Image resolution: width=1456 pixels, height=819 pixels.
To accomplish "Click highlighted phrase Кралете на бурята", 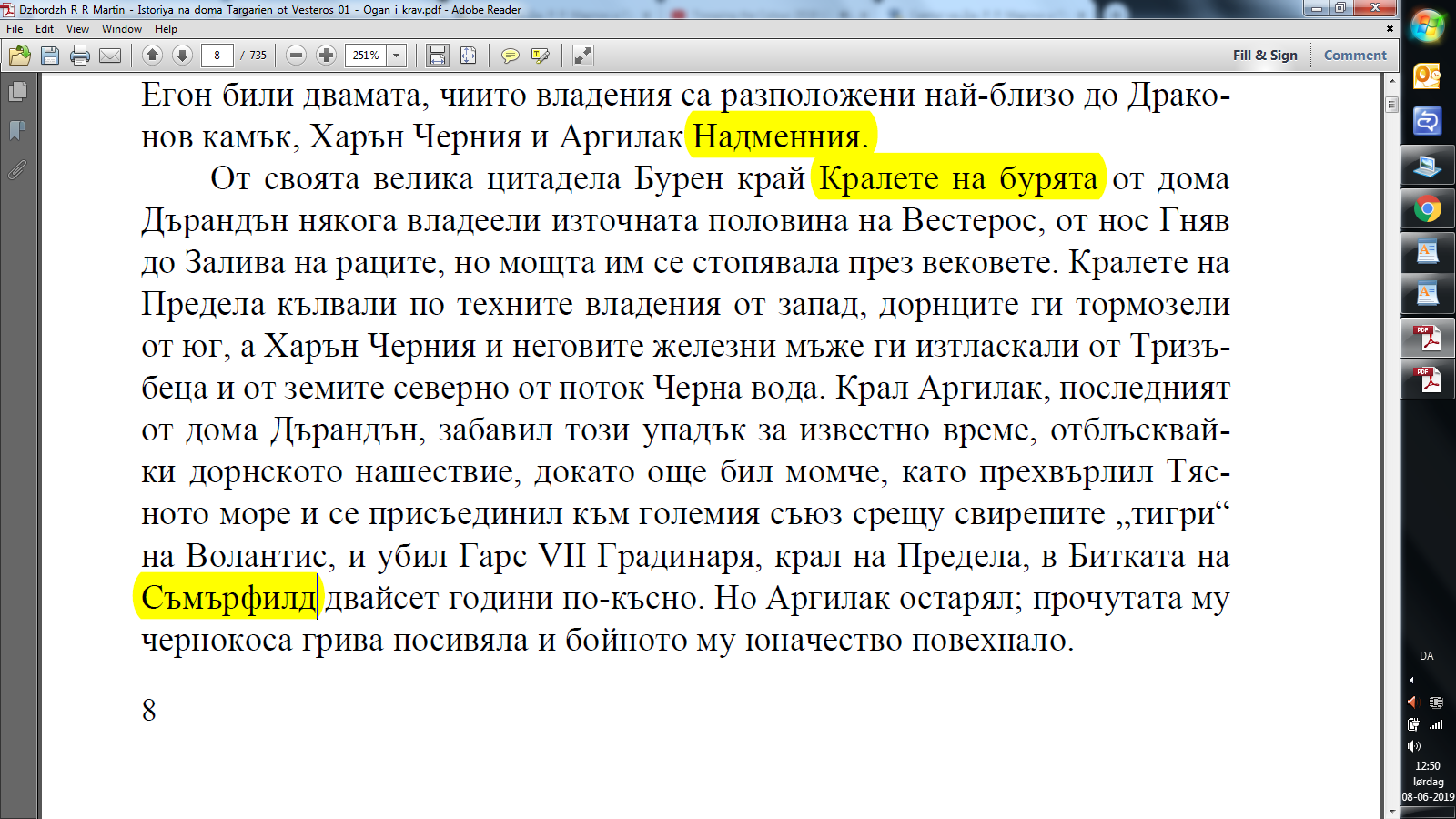I will coord(957,178).
